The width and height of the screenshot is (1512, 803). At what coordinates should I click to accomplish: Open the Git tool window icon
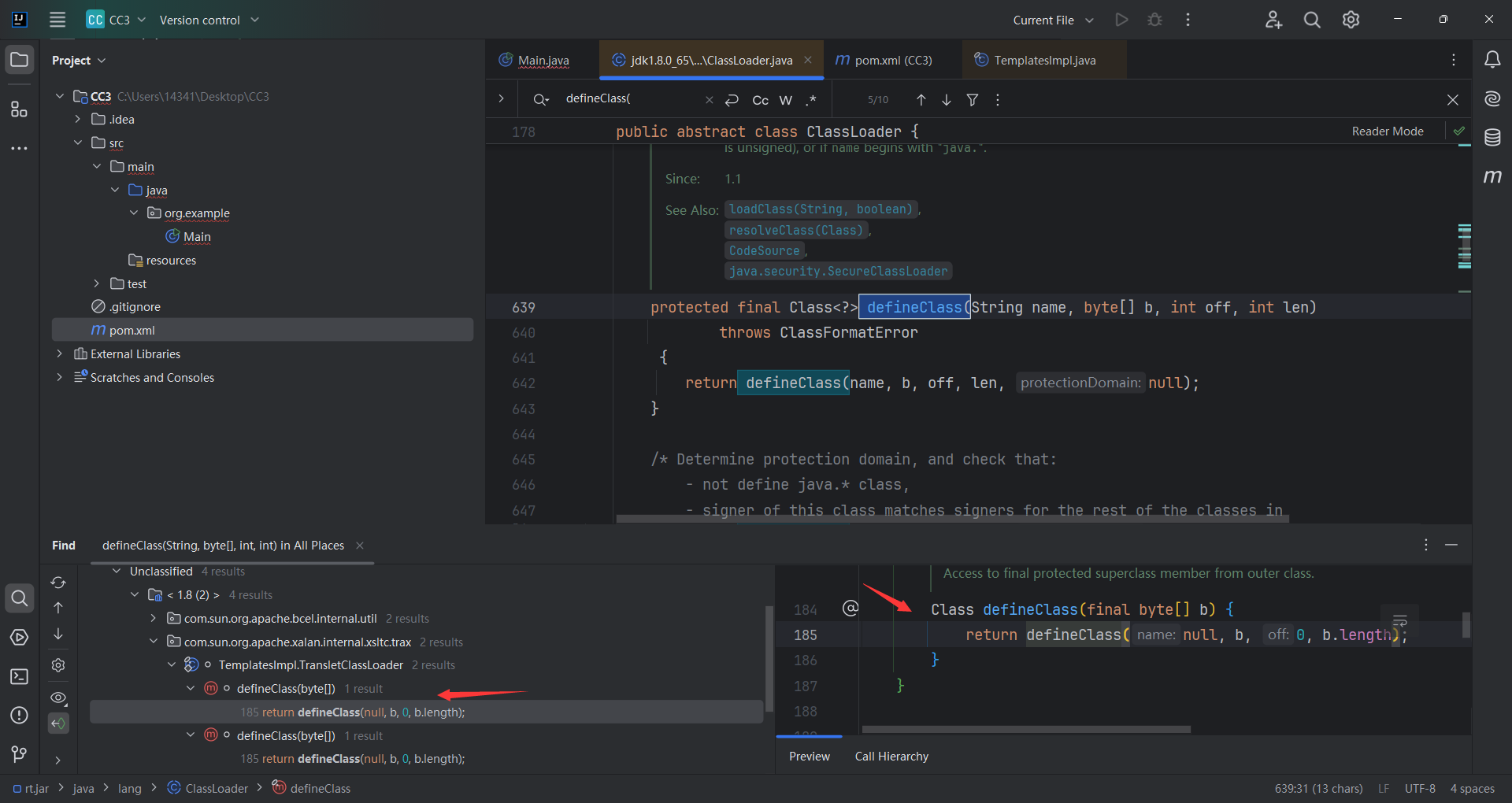pyautogui.click(x=20, y=754)
